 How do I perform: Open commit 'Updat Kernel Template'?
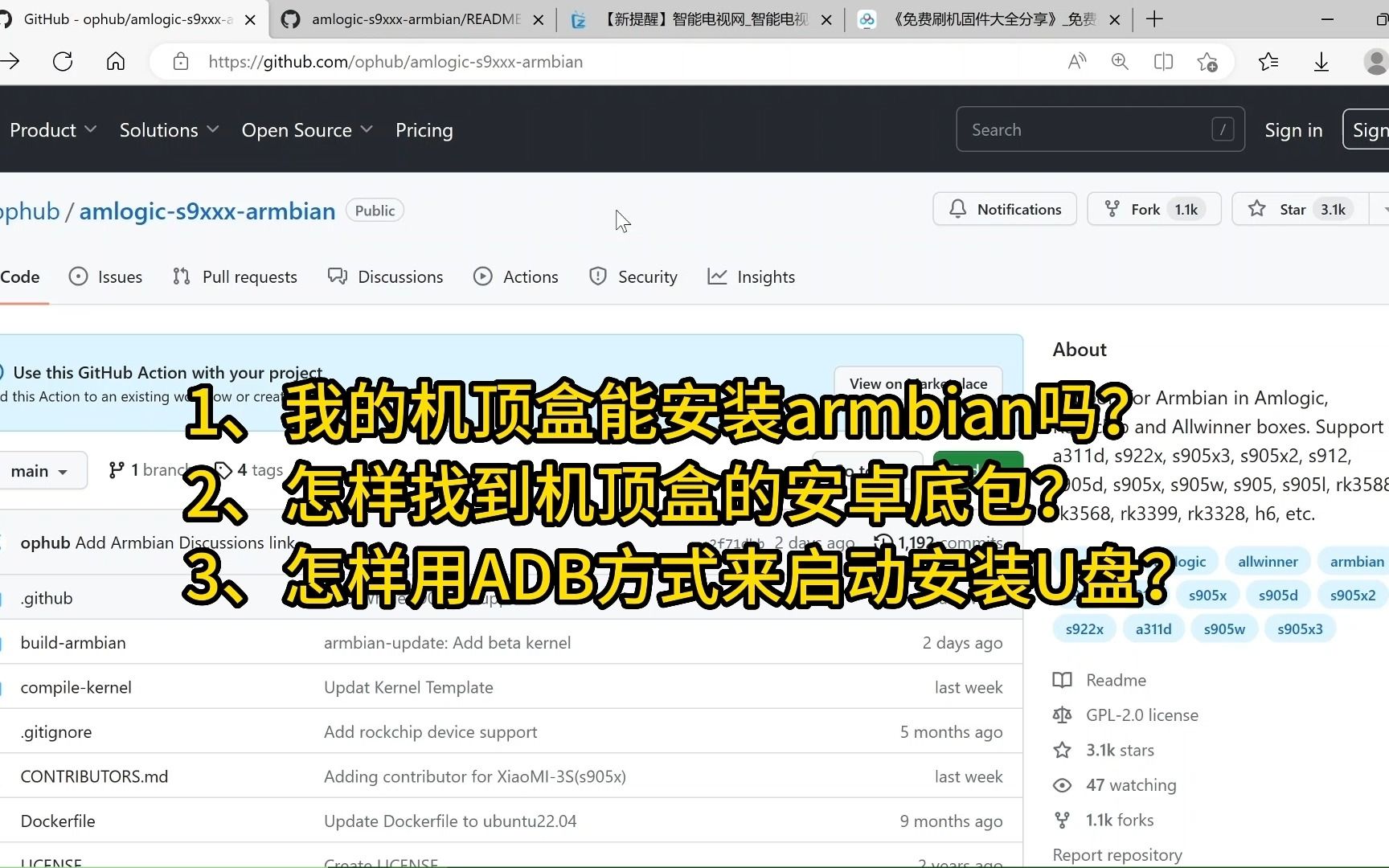coord(408,687)
